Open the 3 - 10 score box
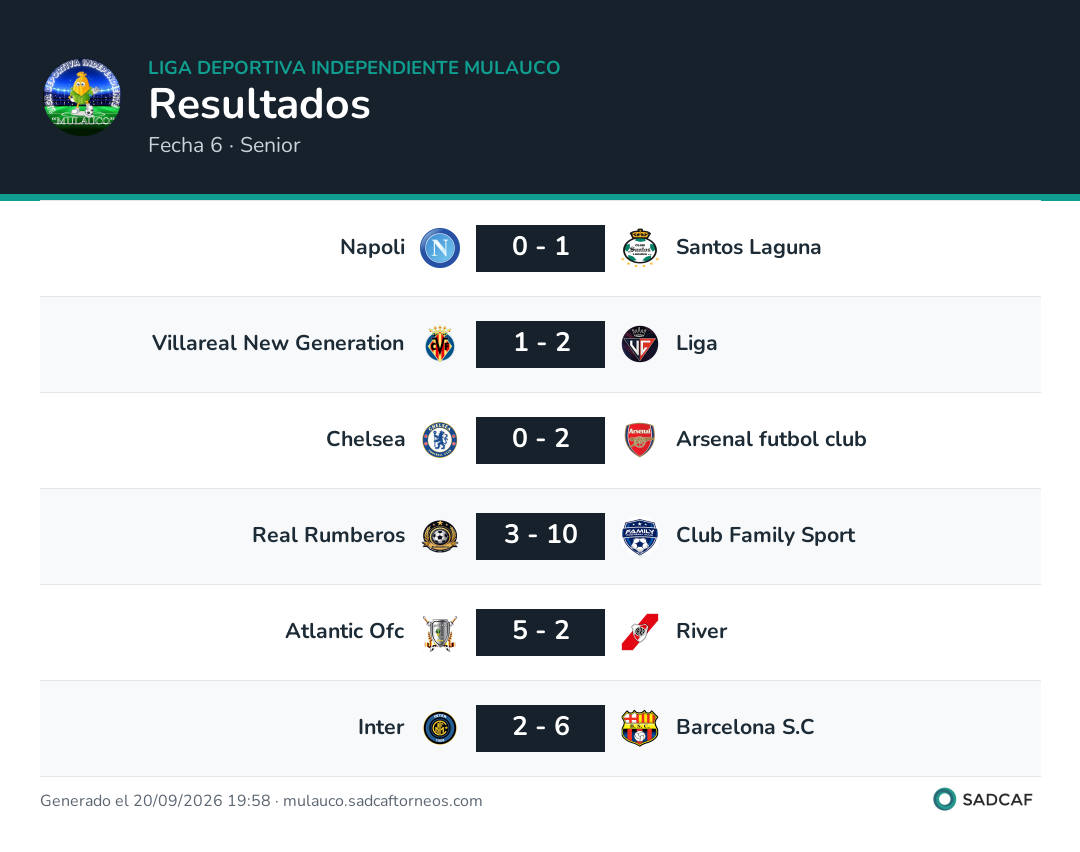Image resolution: width=1080 pixels, height=852 pixels. (541, 536)
